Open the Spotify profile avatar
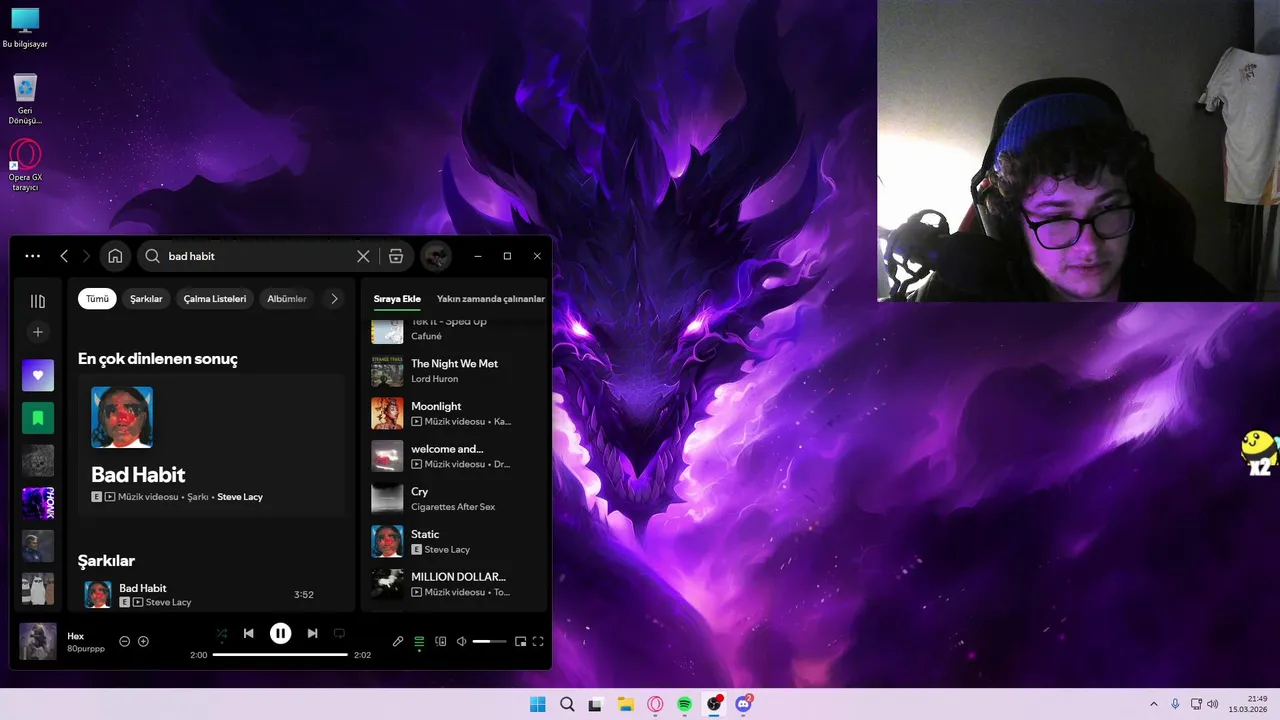The width and height of the screenshot is (1280, 720). 435,256
